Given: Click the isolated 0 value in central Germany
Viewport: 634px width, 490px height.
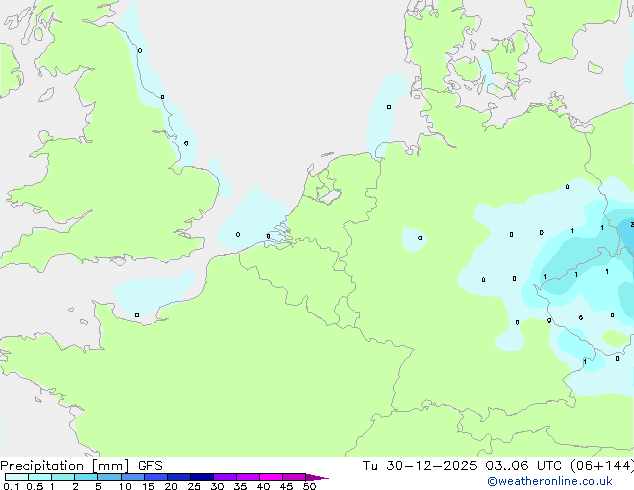Looking at the screenshot, I should 420,238.
